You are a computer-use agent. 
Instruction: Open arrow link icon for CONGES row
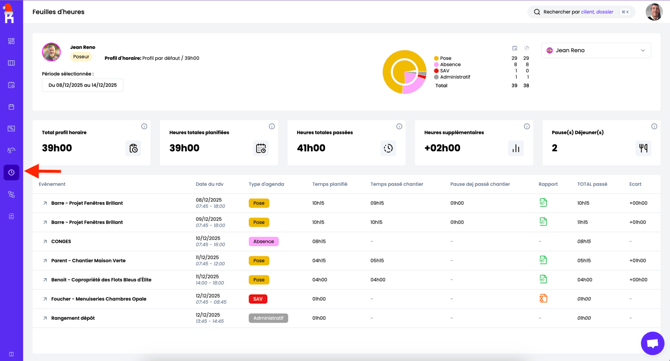[x=45, y=241]
